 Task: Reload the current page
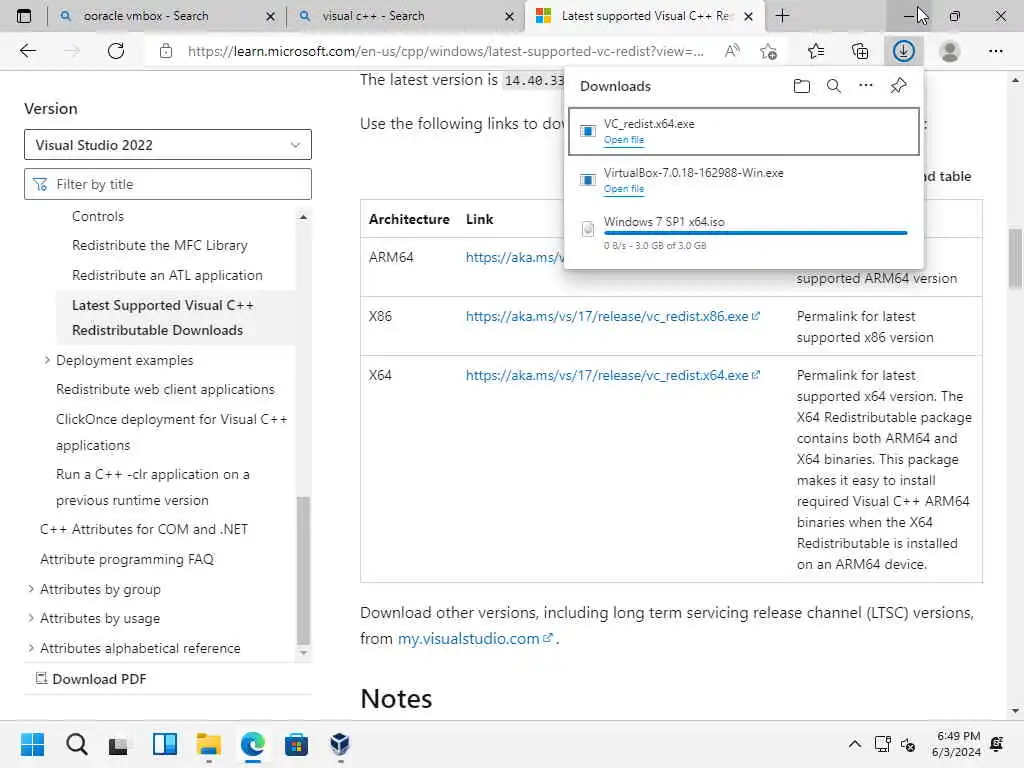116,51
